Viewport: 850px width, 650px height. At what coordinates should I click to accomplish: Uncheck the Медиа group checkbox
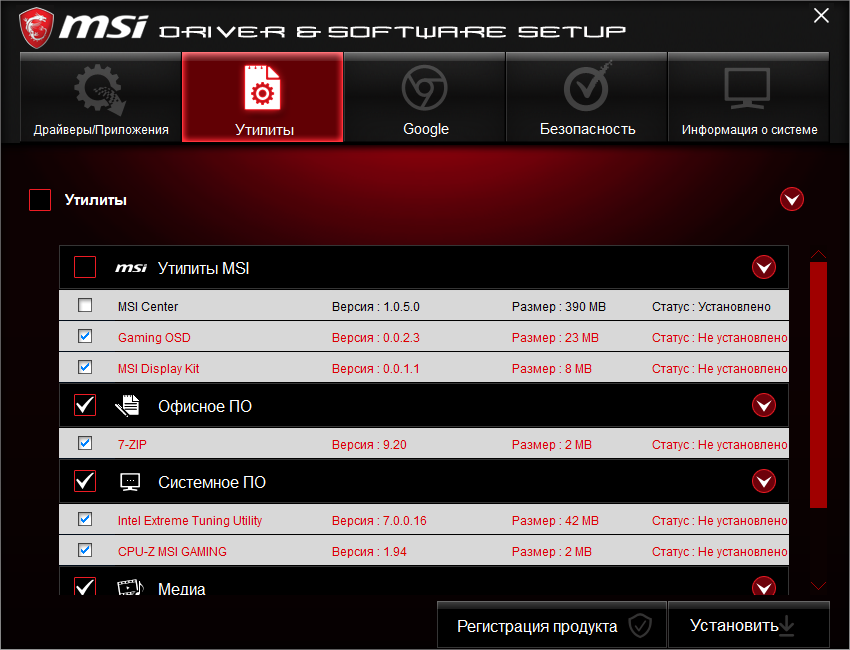(85, 586)
